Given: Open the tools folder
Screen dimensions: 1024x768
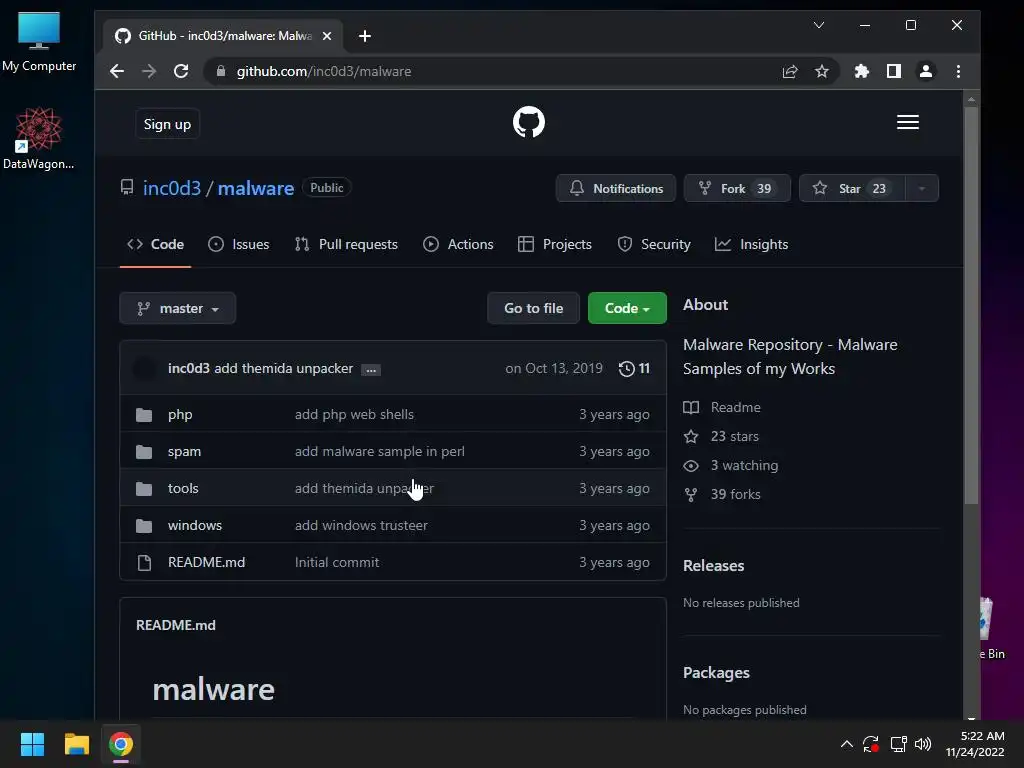Looking at the screenshot, I should pyautogui.click(x=183, y=488).
